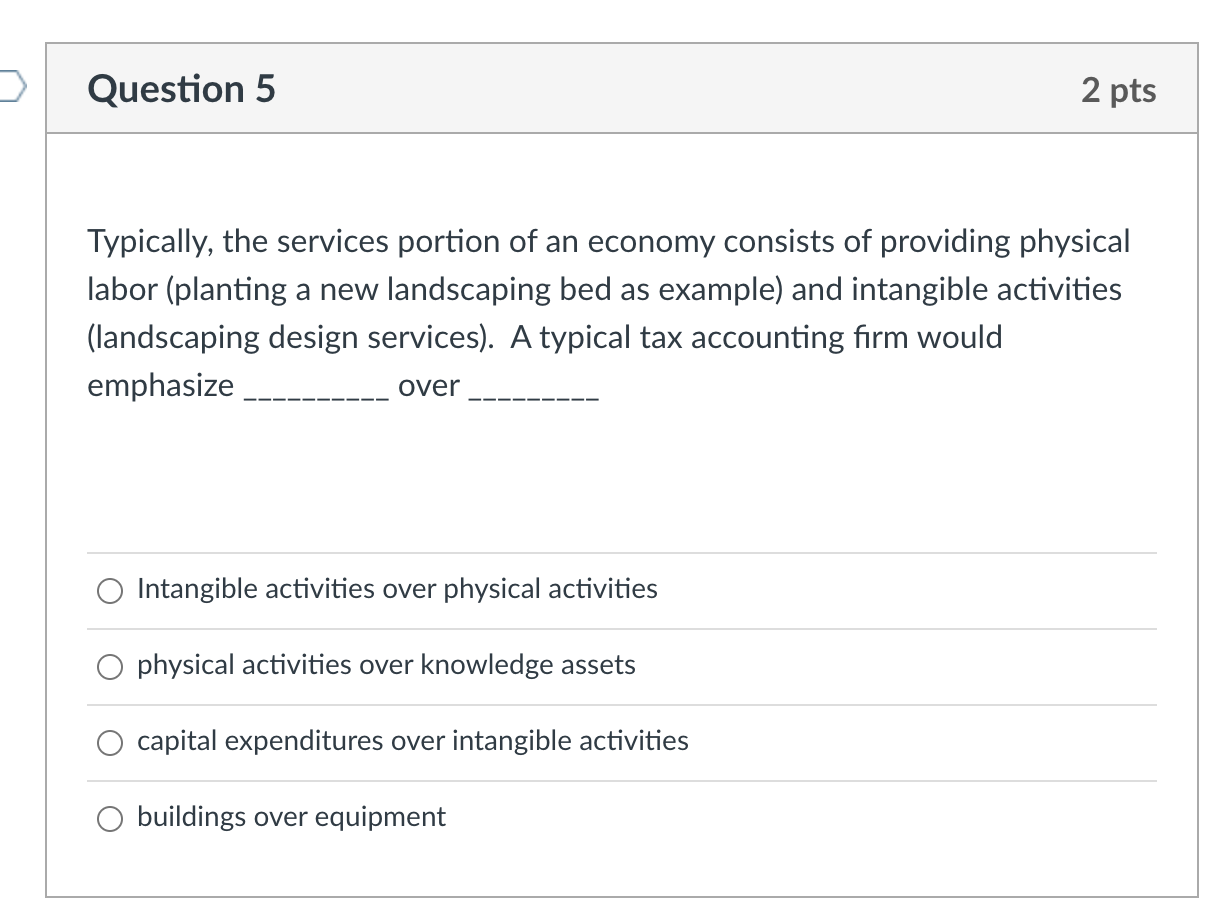The image size is (1232, 923).
Task: Click the text '(landscaping design services)'
Action: coord(290,338)
